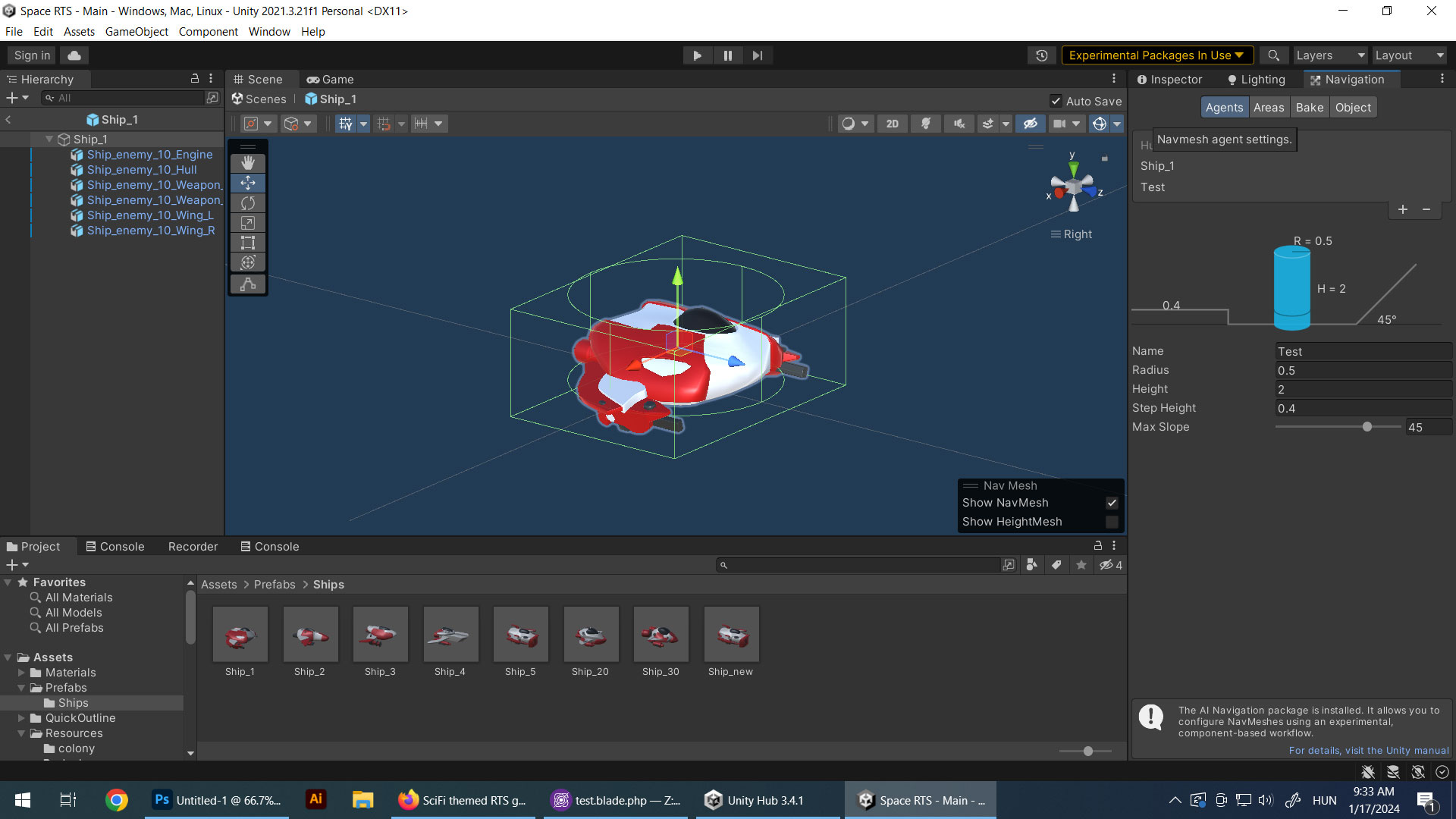
Task: Select the Rect transform tool
Action: 248,243
